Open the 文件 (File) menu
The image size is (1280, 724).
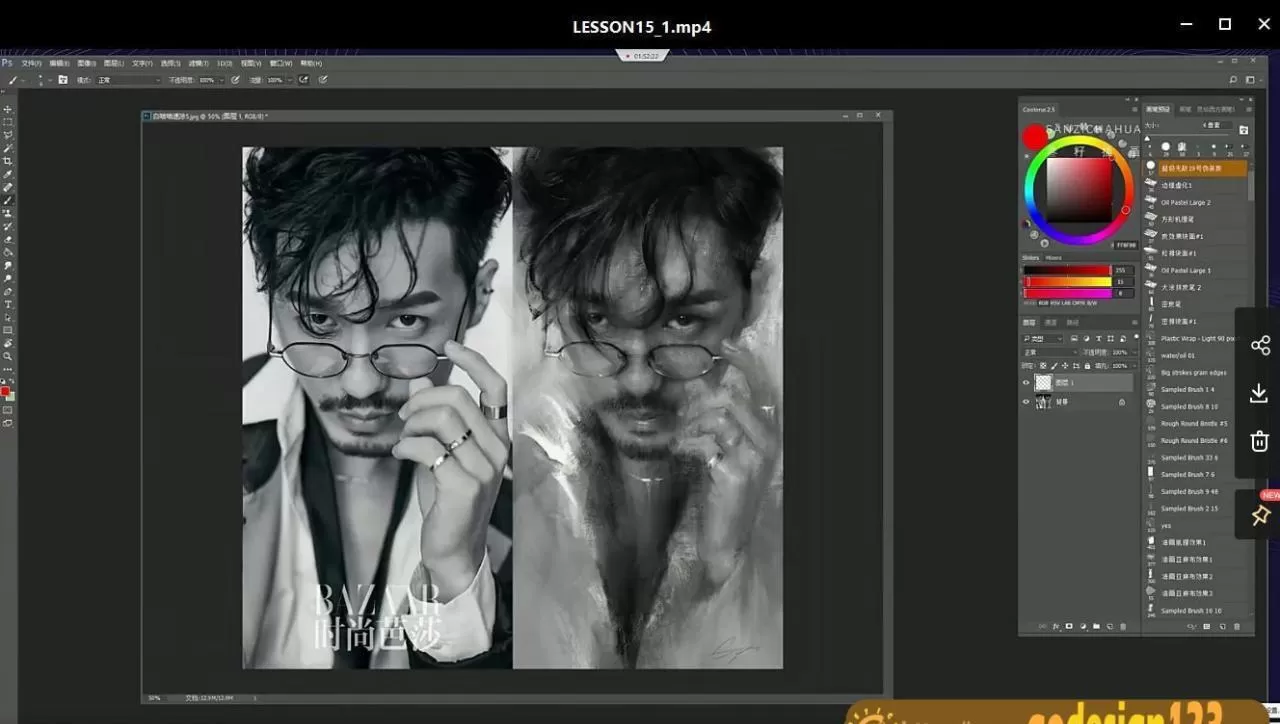[x=31, y=63]
